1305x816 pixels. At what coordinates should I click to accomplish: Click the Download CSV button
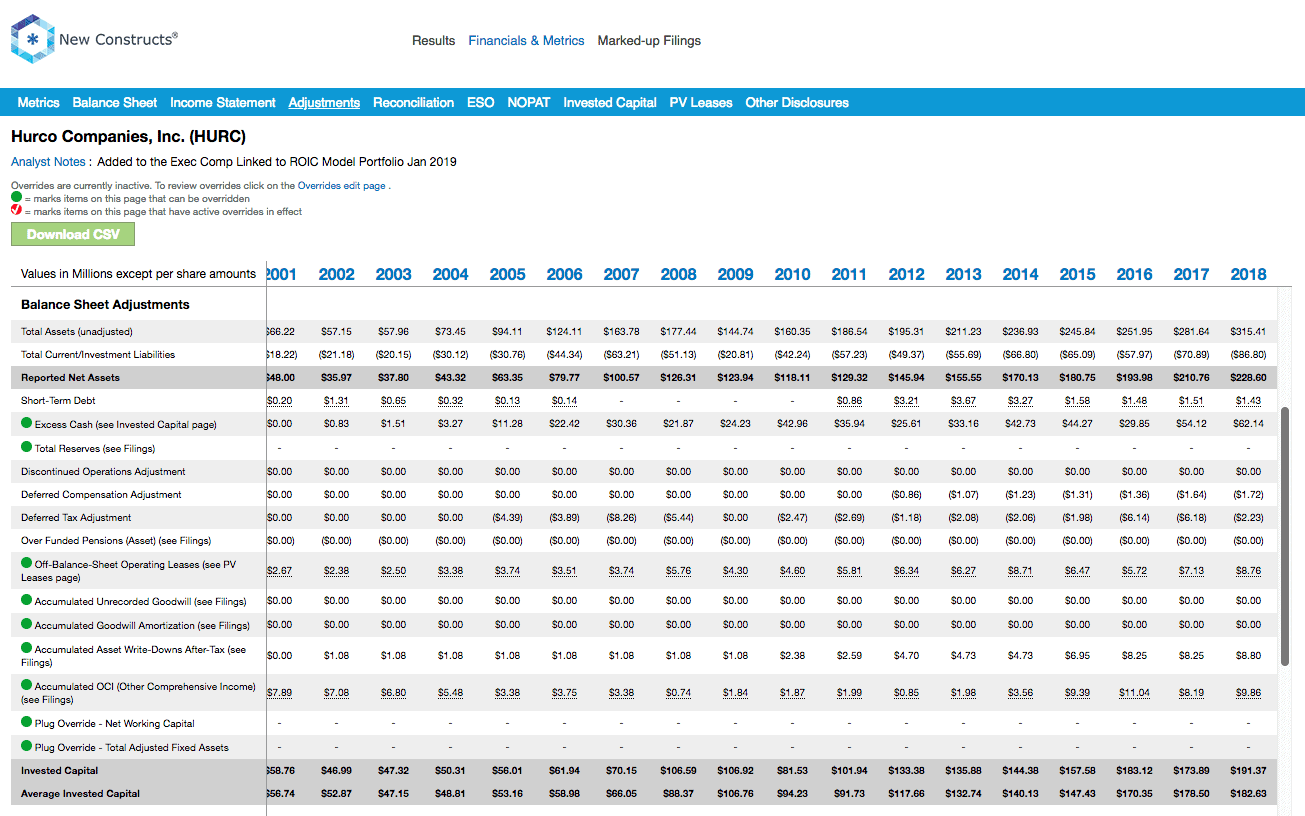click(x=73, y=234)
